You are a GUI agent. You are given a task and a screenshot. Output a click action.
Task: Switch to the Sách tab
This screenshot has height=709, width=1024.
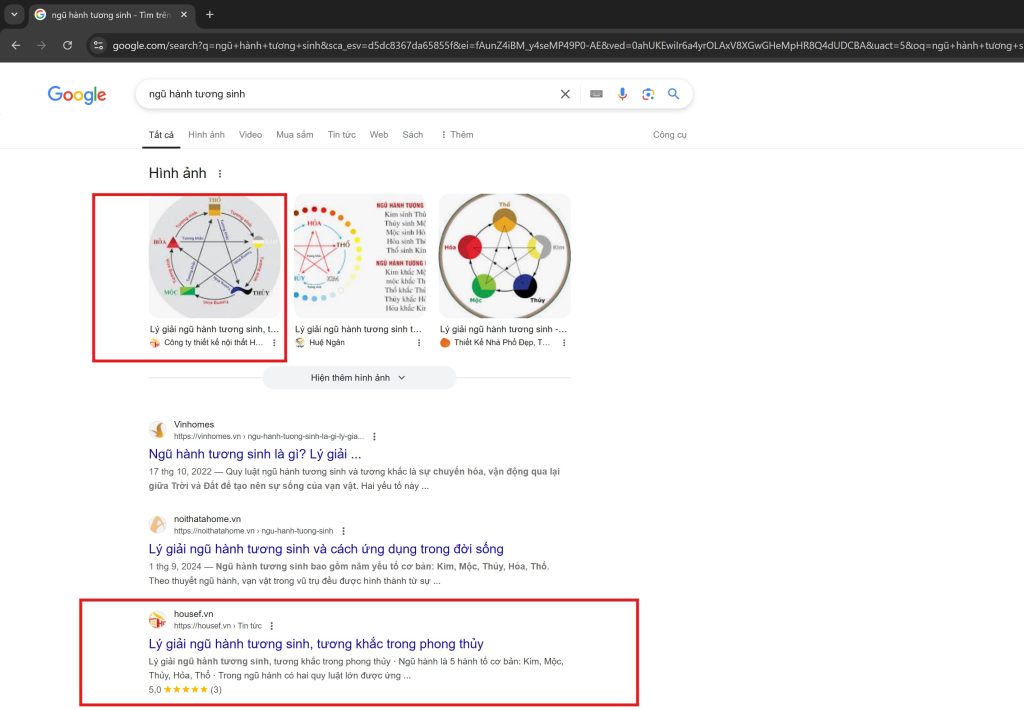[413, 134]
